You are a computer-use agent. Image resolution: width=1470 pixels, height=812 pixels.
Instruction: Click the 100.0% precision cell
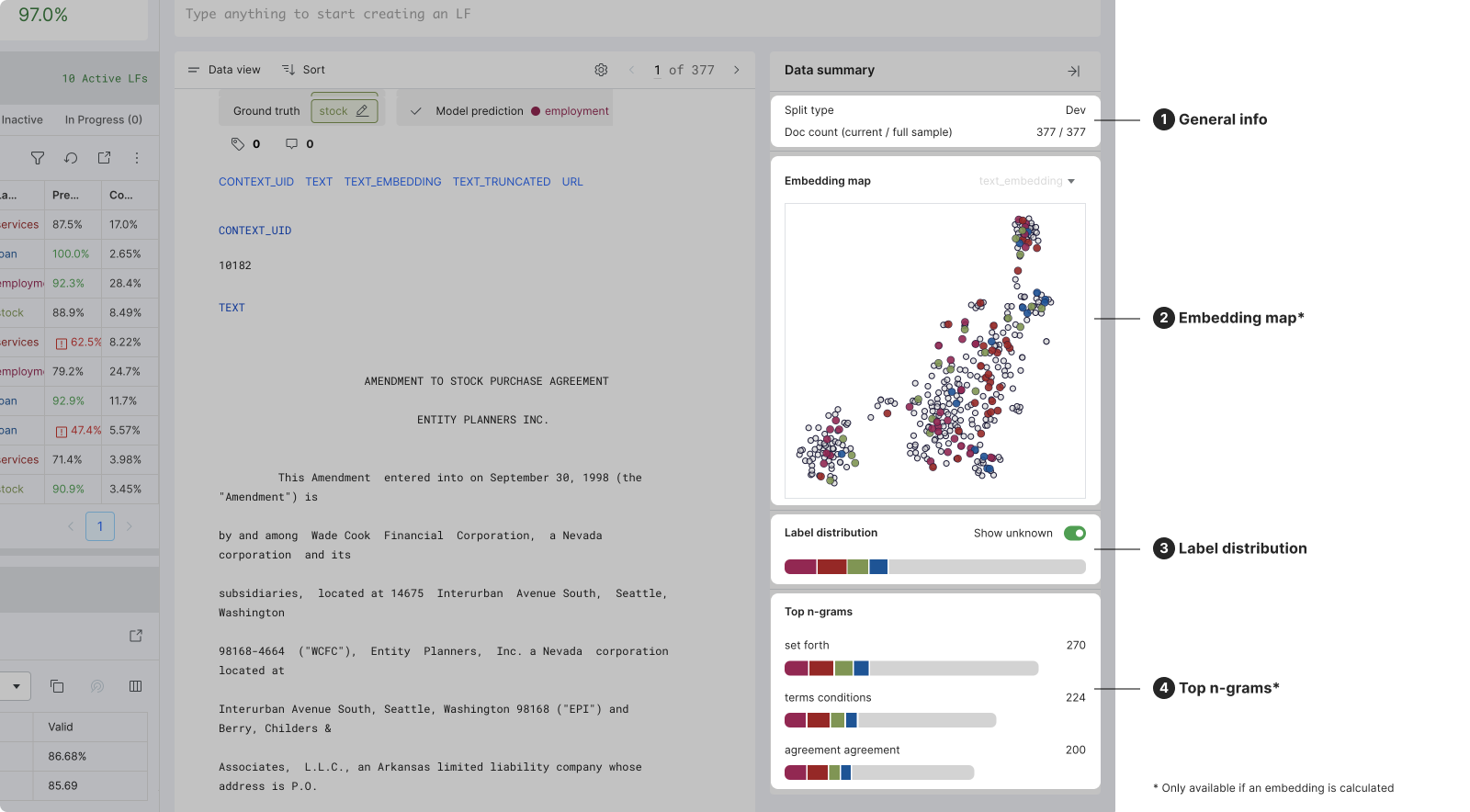(71, 254)
